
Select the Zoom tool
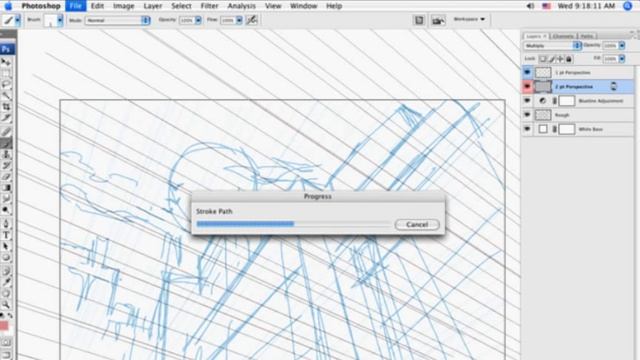click(6, 304)
